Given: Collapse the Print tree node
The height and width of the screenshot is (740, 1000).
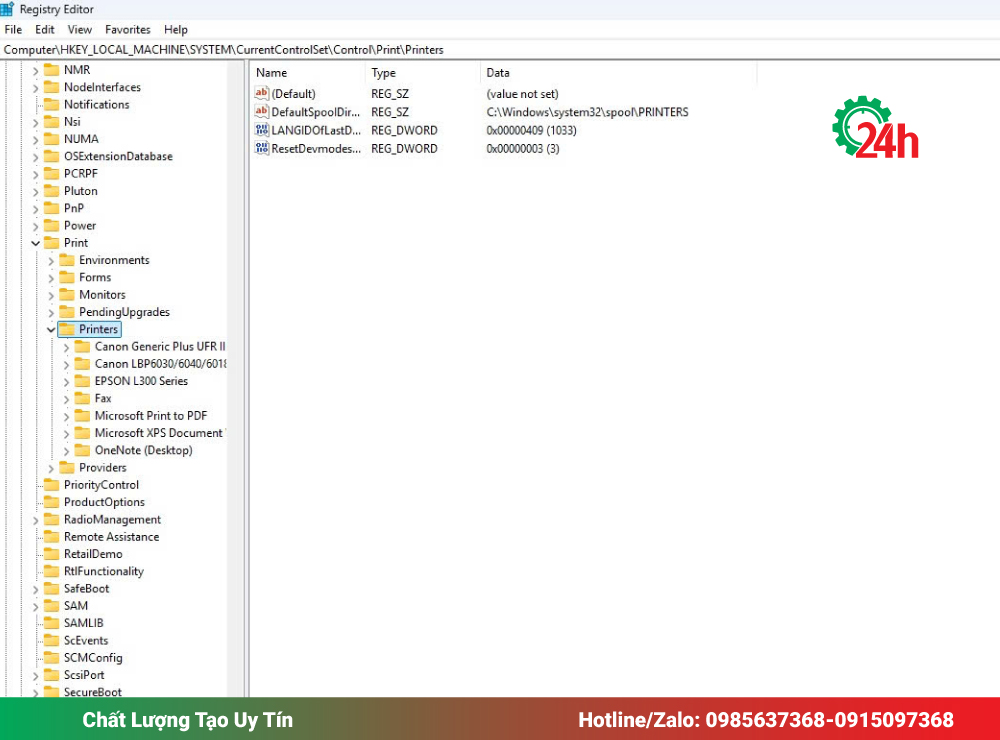Looking at the screenshot, I should tap(36, 243).
